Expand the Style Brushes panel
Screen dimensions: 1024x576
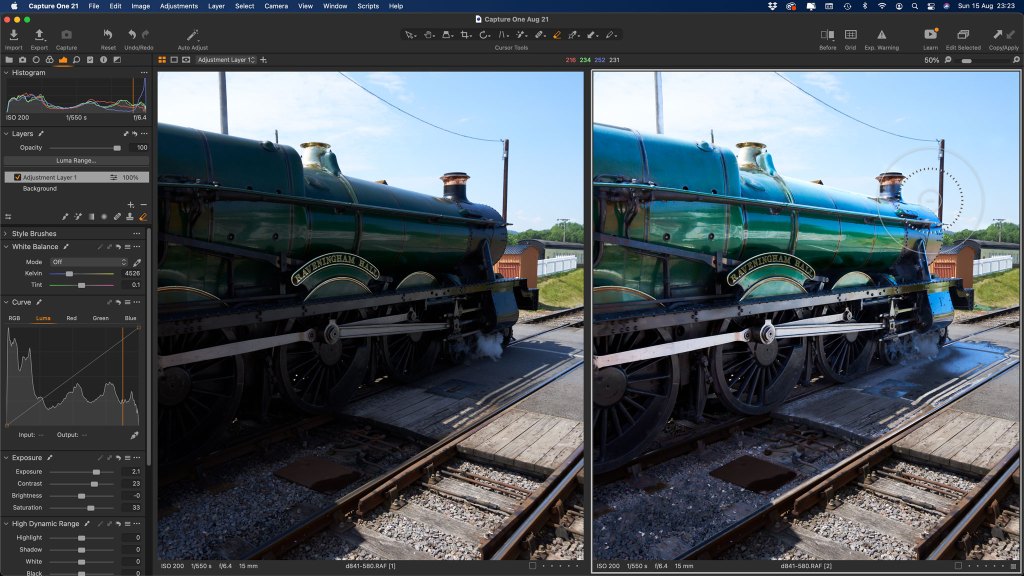(6, 233)
